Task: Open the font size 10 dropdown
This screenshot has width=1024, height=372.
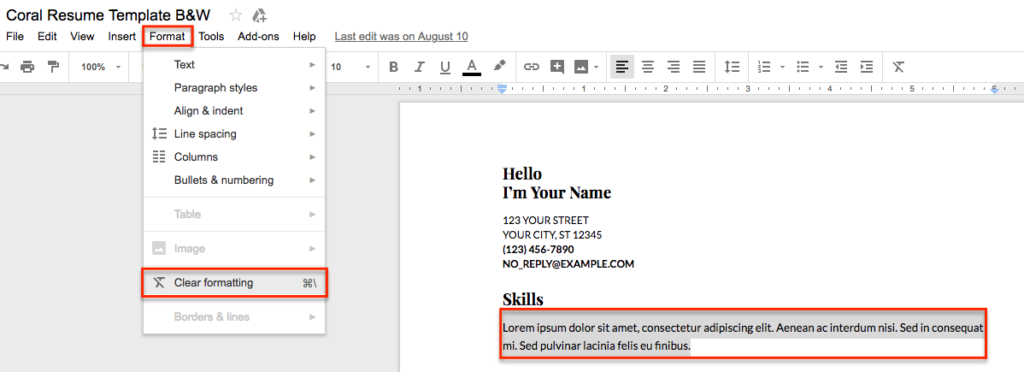Action: click(x=351, y=67)
